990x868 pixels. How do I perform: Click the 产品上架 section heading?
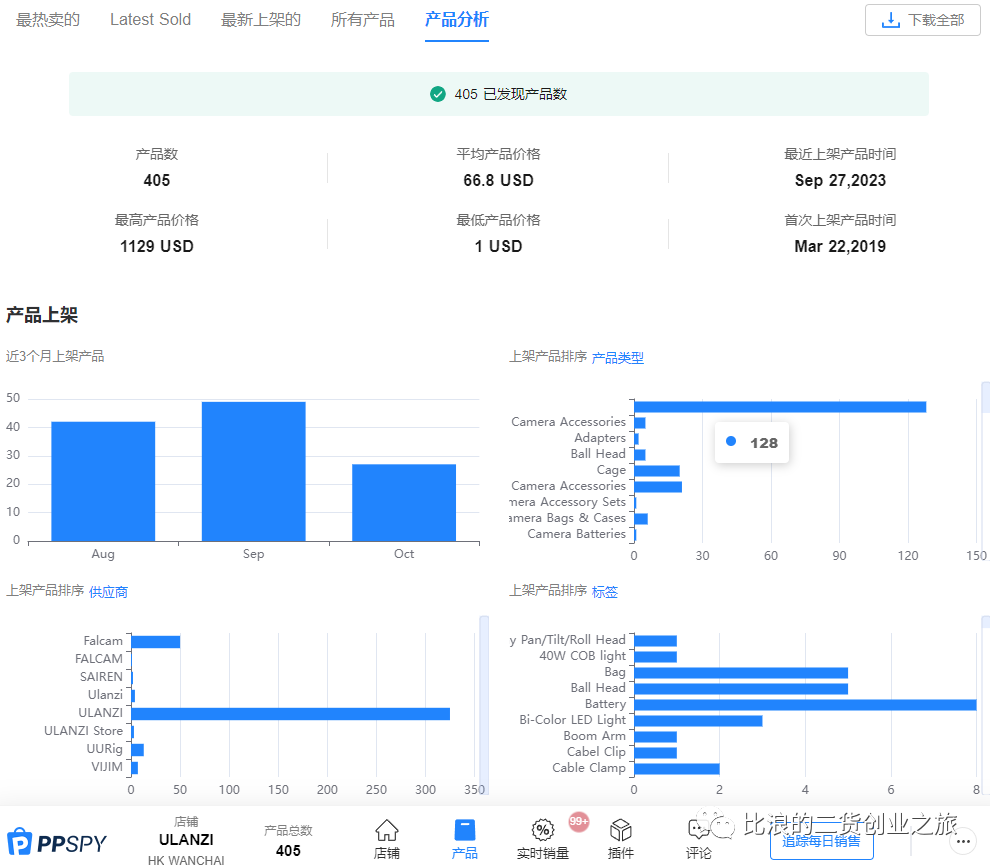point(42,315)
